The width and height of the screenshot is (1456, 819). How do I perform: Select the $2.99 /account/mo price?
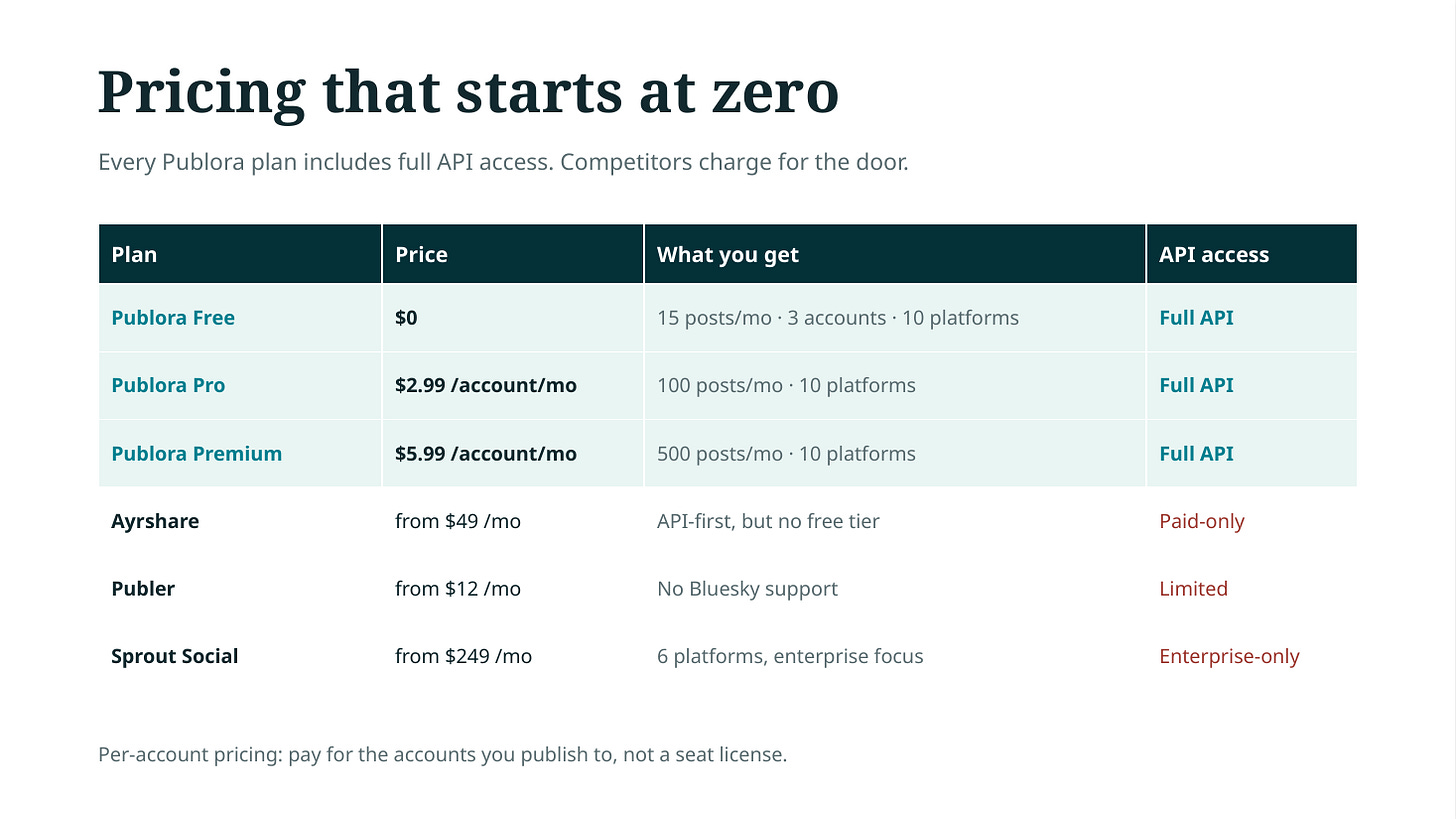click(x=486, y=385)
